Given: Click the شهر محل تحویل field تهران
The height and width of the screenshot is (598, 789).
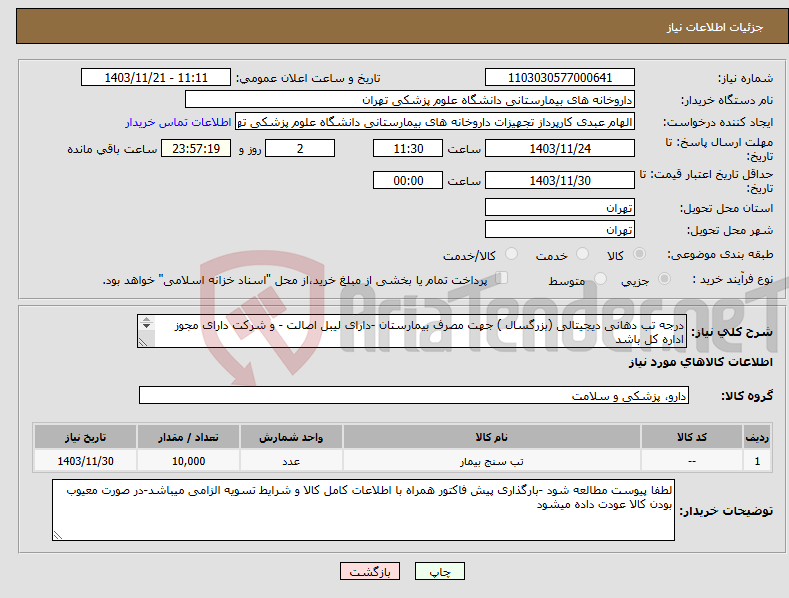Looking at the screenshot, I should pos(560,230).
